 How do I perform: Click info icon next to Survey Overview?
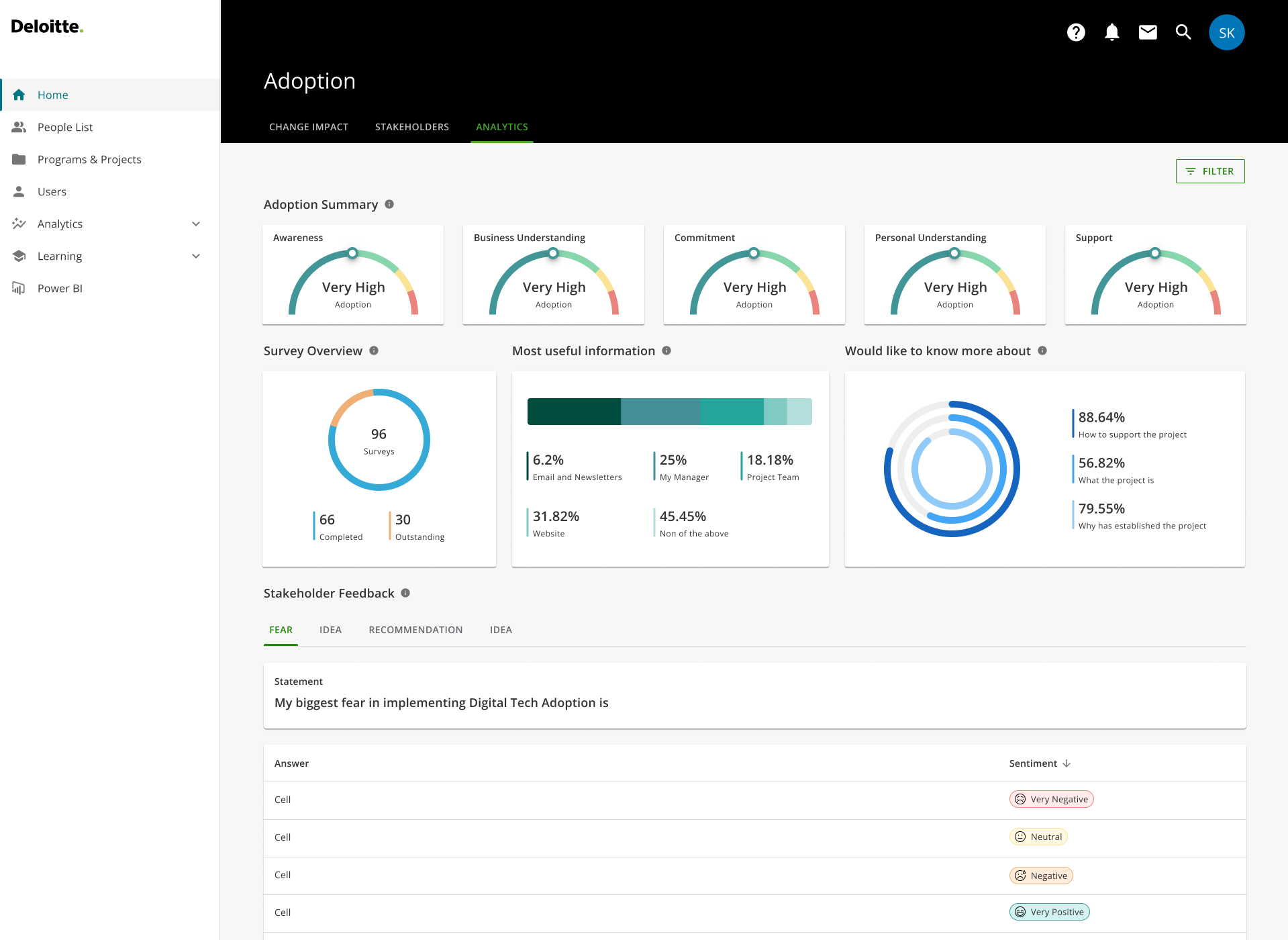tap(374, 350)
